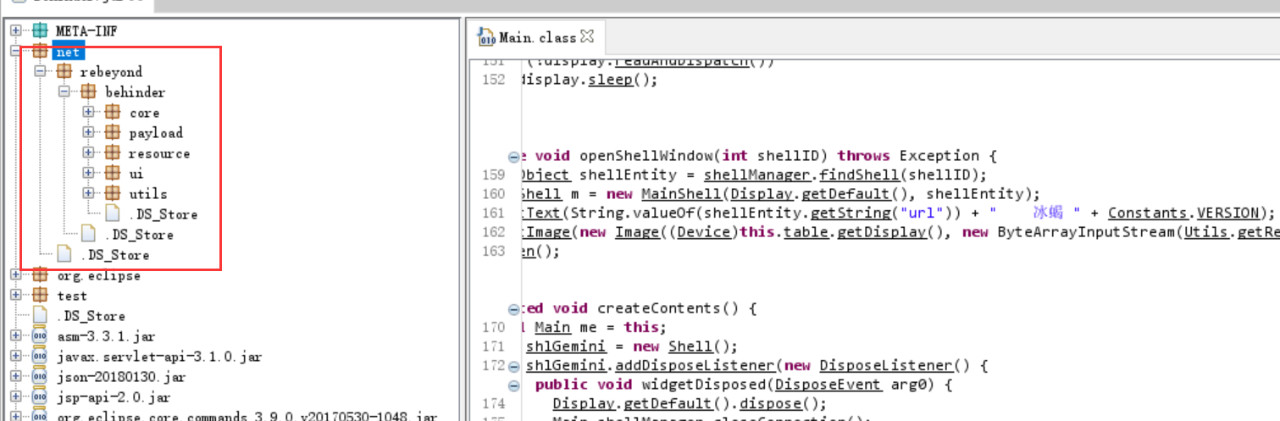Select the rebeyond tree item label
Screen dimensions: 1280x421
pyautogui.click(x=111, y=72)
